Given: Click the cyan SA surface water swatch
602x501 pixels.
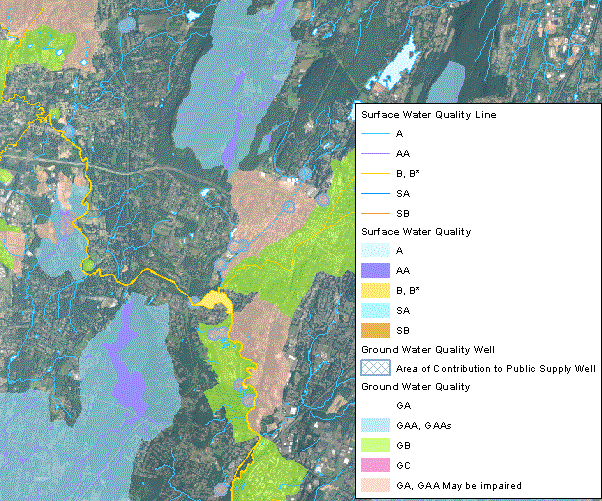Looking at the screenshot, I should (375, 311).
